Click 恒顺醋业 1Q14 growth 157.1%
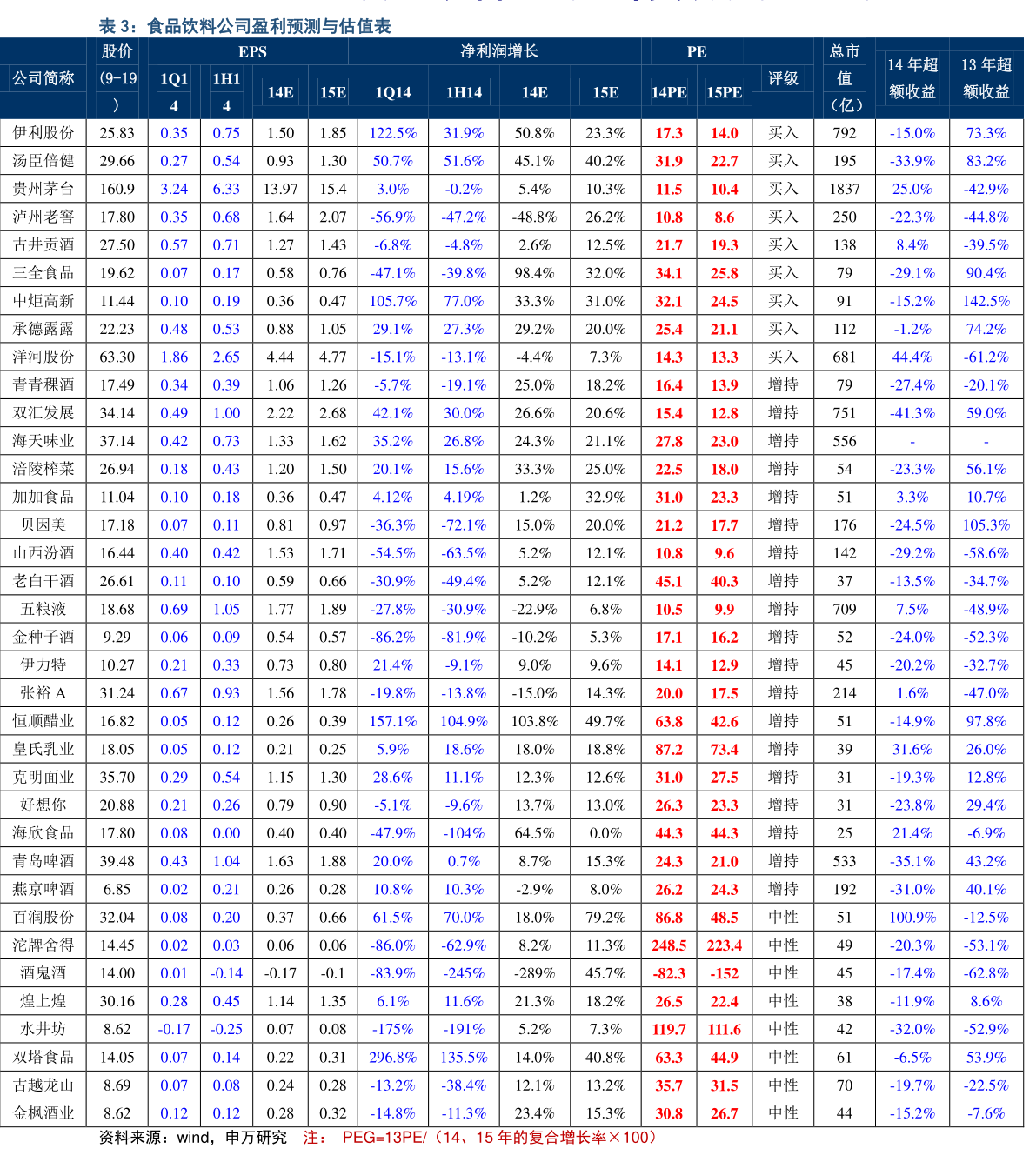 [393, 721]
